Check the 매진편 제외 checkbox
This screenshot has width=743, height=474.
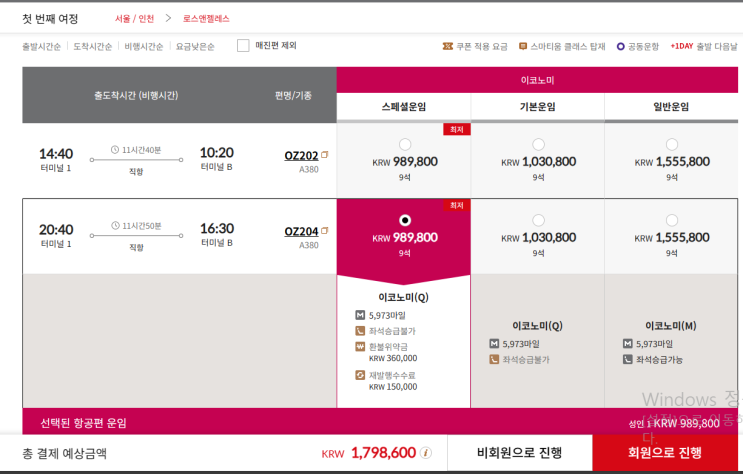243,46
